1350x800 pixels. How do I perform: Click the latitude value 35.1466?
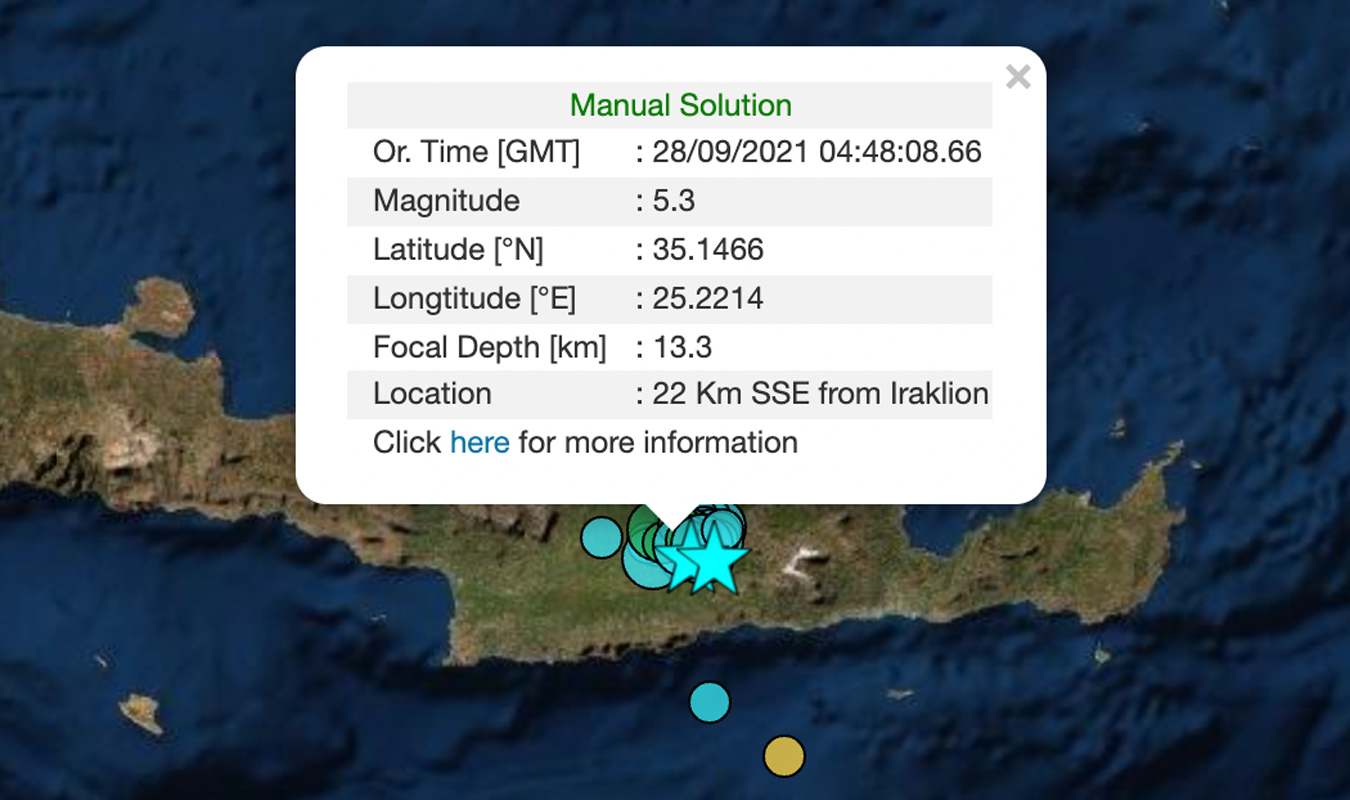(707, 249)
